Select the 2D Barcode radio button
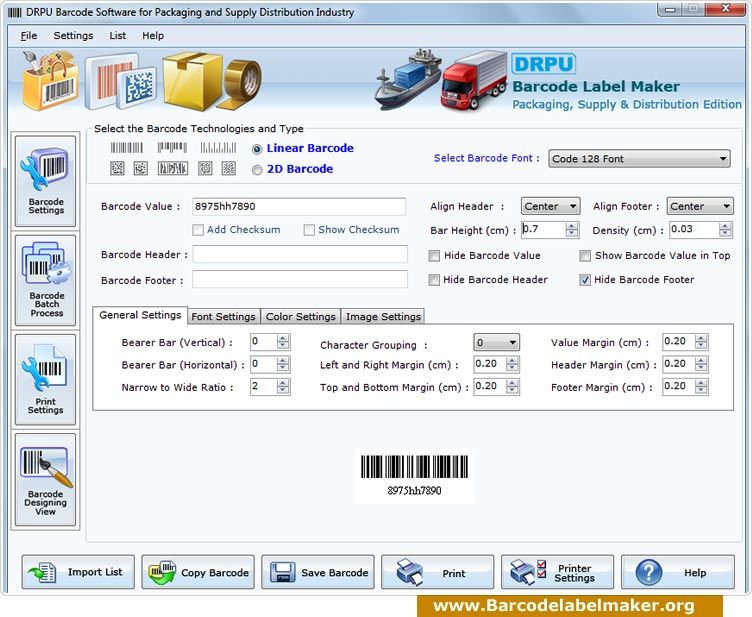The image size is (752, 617). (257, 170)
